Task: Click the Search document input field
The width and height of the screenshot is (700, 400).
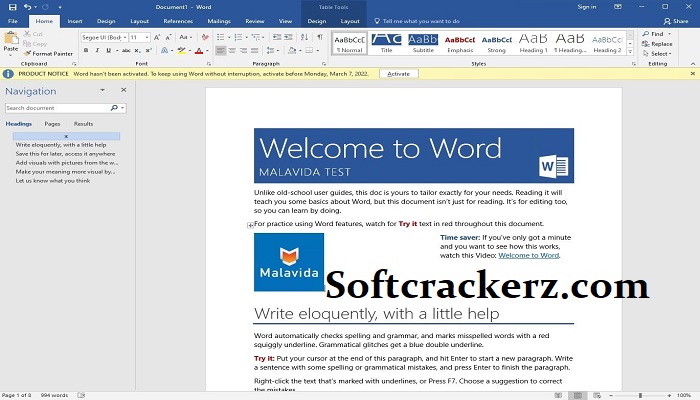Action: coord(57,108)
